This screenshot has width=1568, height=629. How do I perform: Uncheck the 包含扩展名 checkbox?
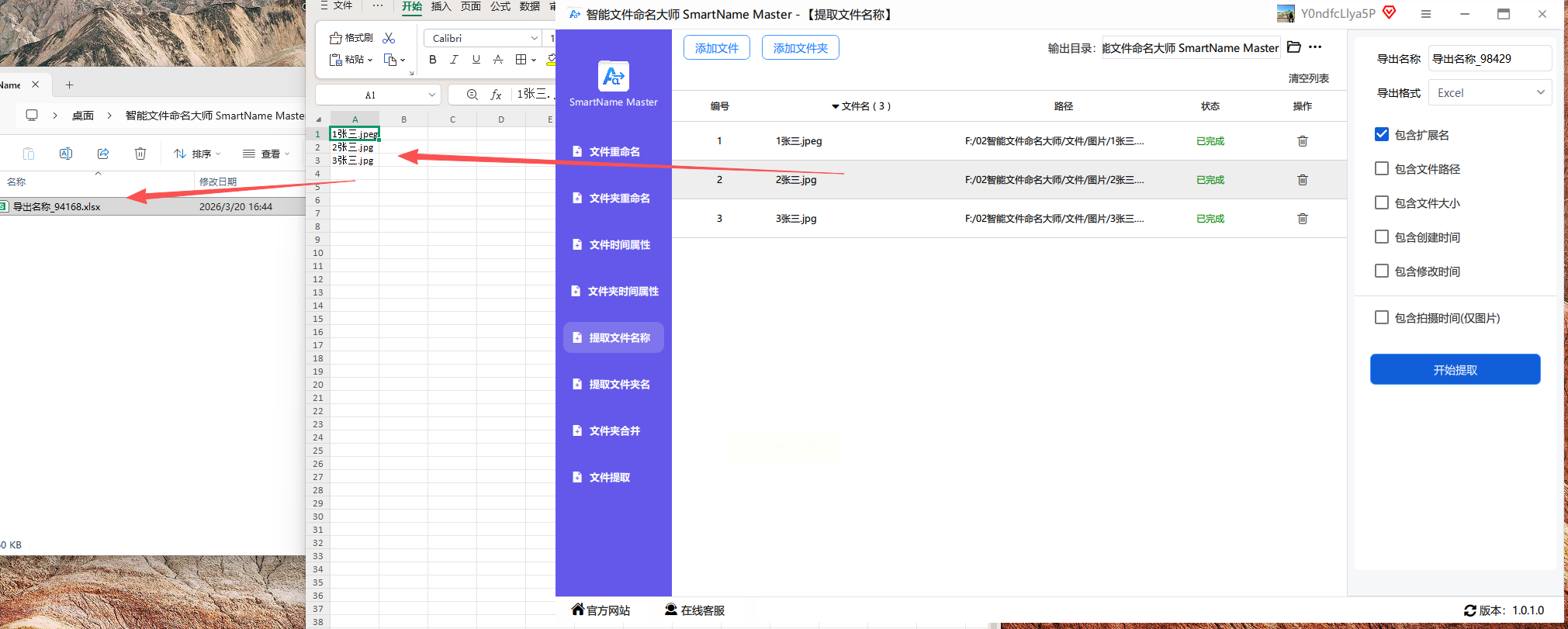pos(1382,134)
